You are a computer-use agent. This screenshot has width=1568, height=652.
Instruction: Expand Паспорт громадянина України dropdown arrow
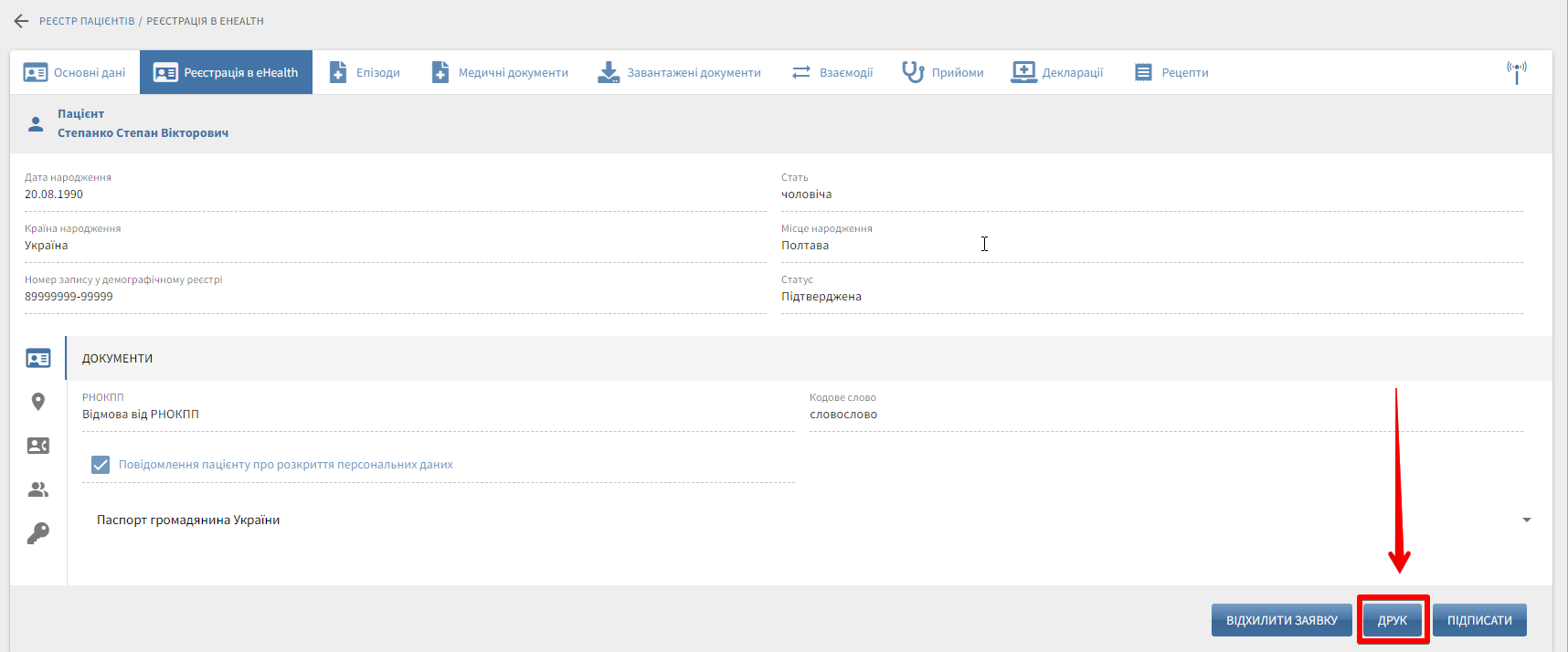1526,521
